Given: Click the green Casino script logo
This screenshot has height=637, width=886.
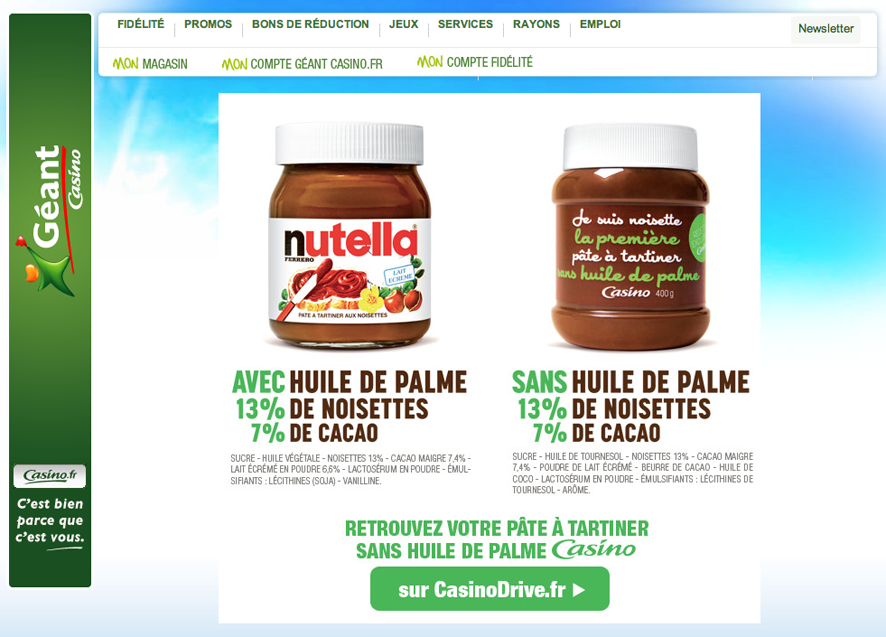Looking at the screenshot, I should pyautogui.click(x=593, y=549).
